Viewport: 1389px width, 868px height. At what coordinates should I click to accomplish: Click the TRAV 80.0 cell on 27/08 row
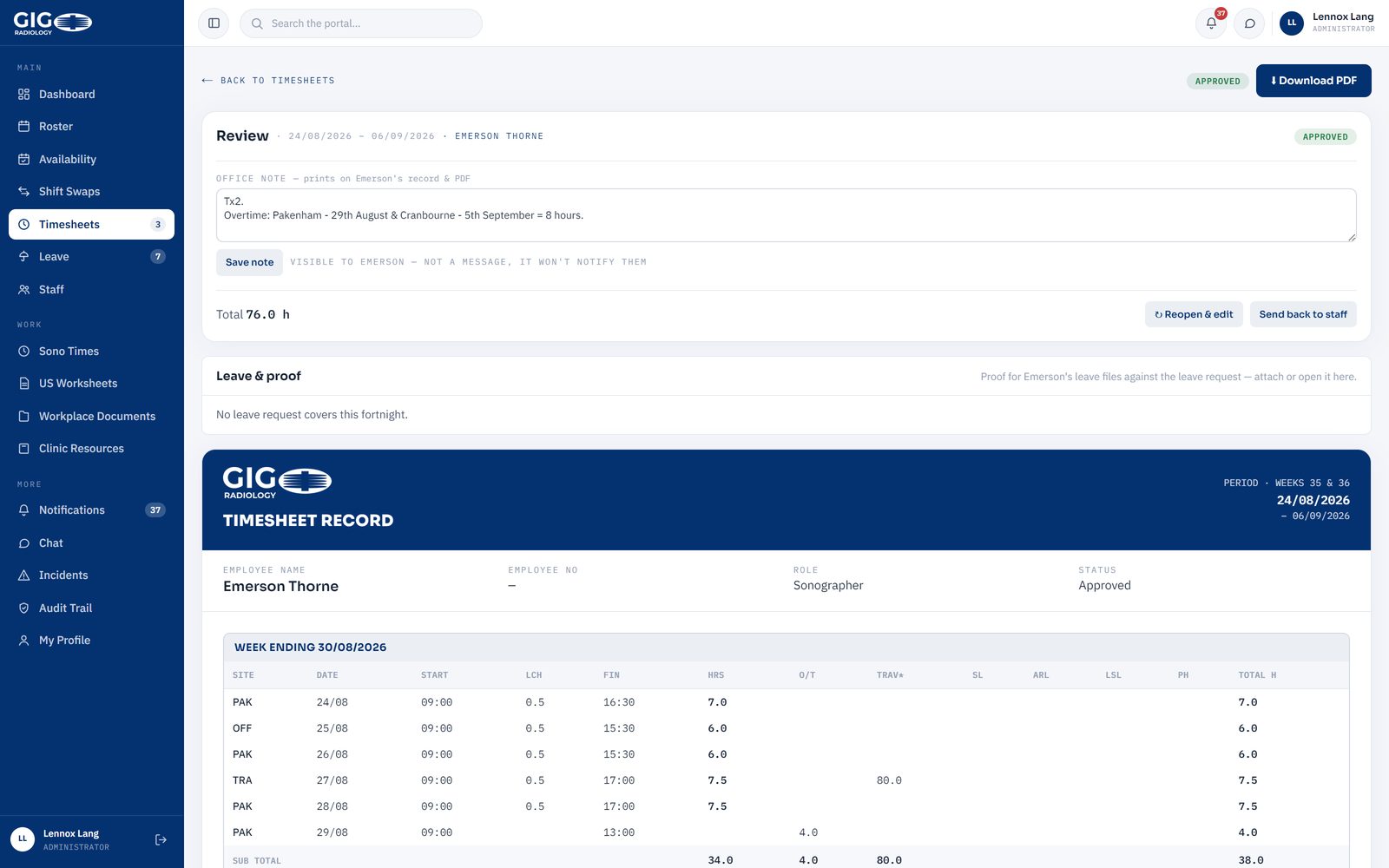coord(889,780)
